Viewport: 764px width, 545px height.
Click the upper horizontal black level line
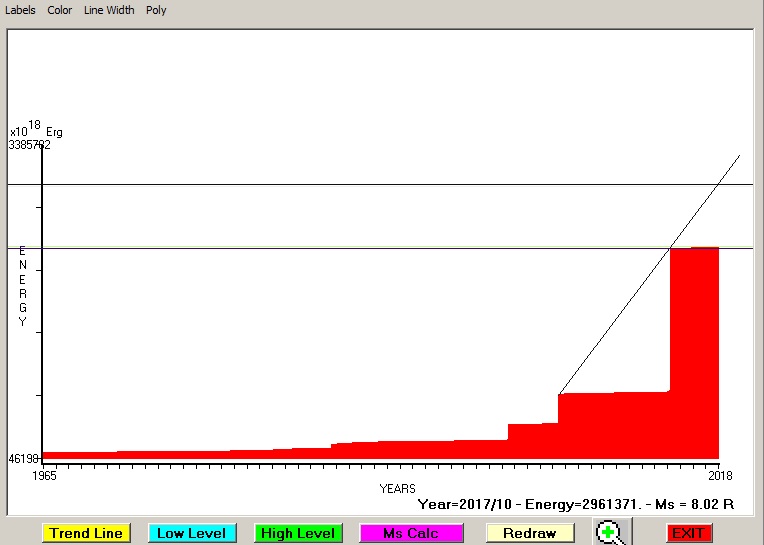(380, 185)
